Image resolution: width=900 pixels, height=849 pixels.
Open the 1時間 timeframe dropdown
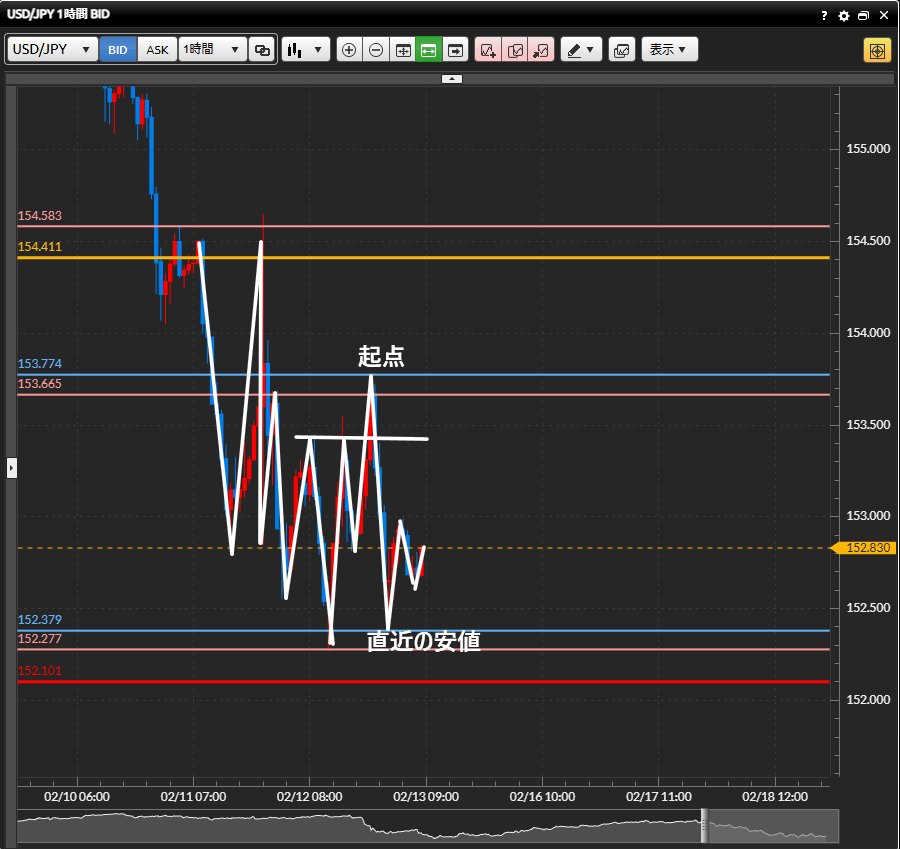click(x=212, y=49)
